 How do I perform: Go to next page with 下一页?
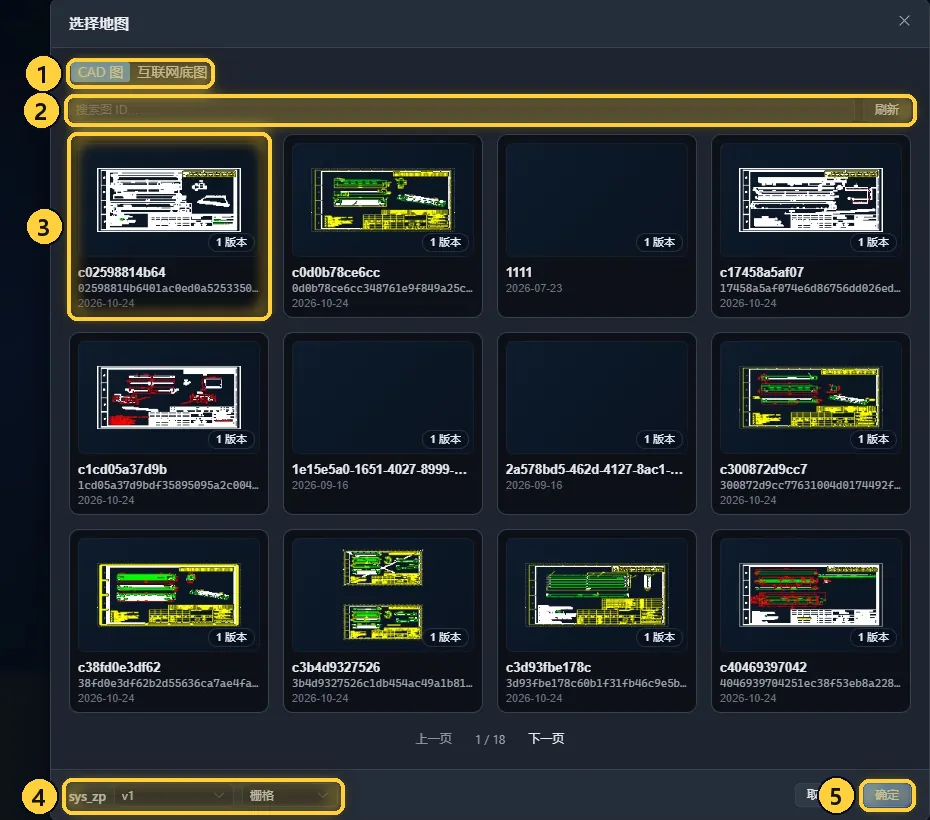[x=546, y=739]
